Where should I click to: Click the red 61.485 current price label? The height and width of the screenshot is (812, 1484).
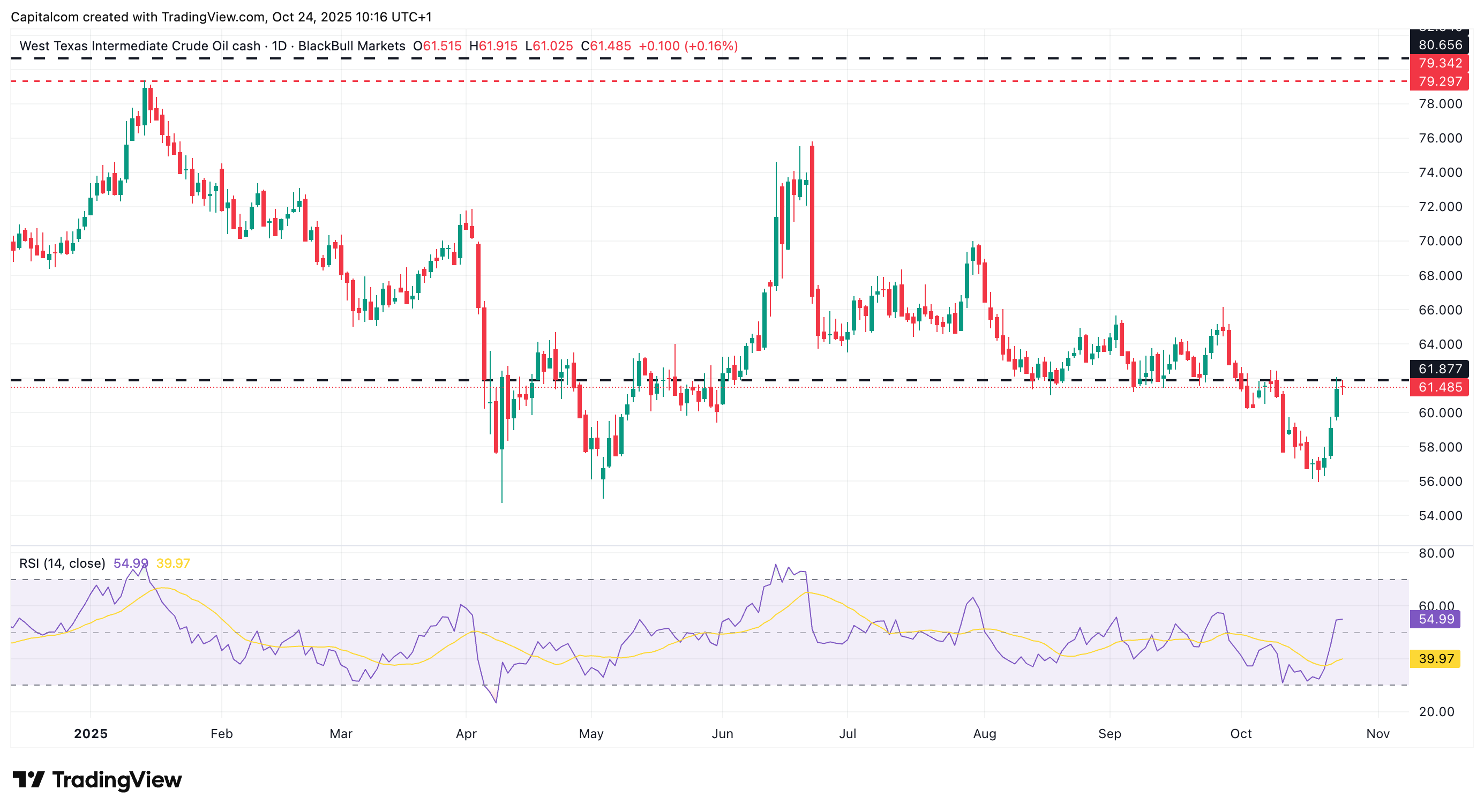pyautogui.click(x=1439, y=387)
